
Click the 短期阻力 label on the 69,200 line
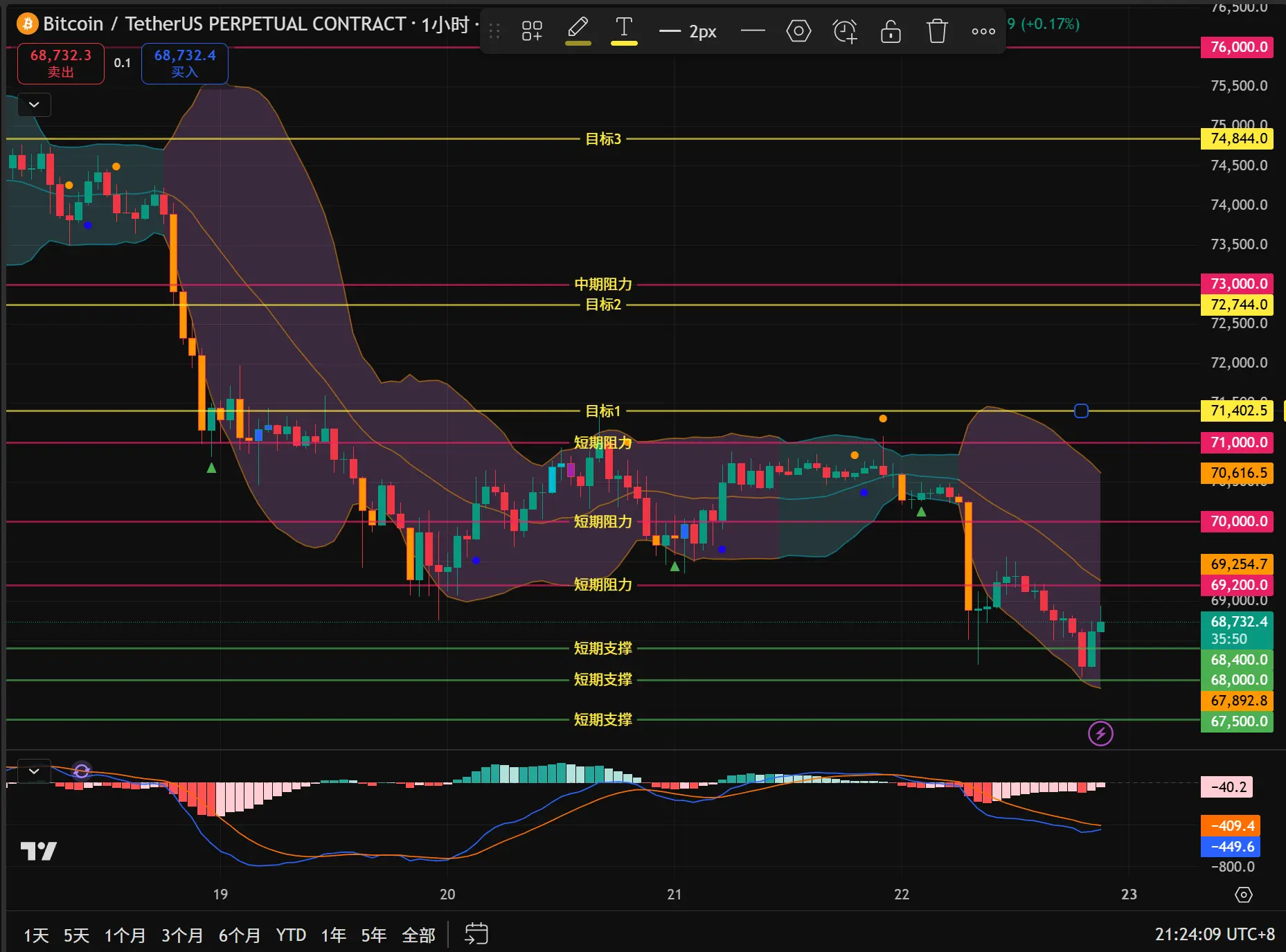click(603, 585)
